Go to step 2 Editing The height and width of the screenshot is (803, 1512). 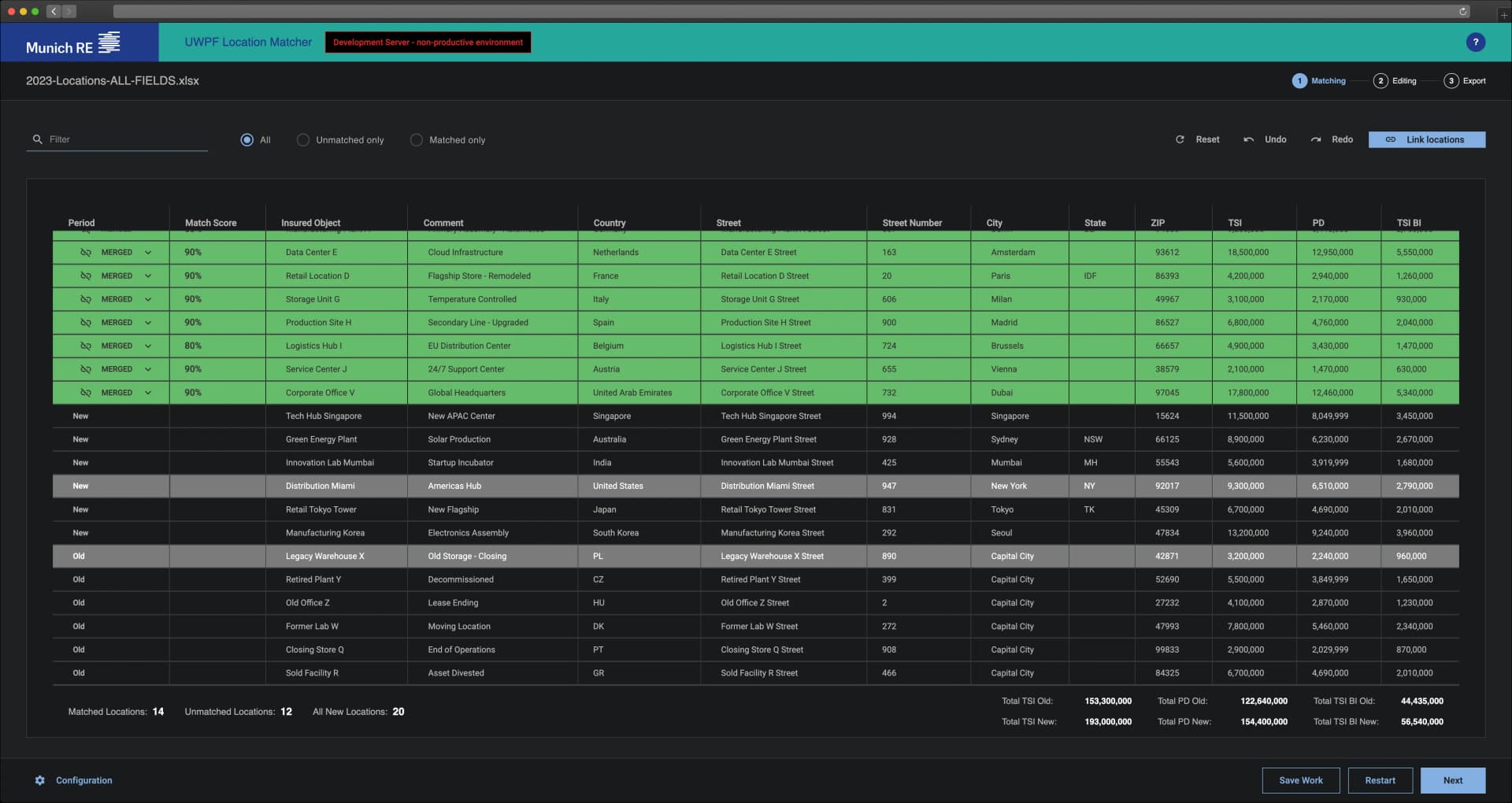coord(1395,80)
